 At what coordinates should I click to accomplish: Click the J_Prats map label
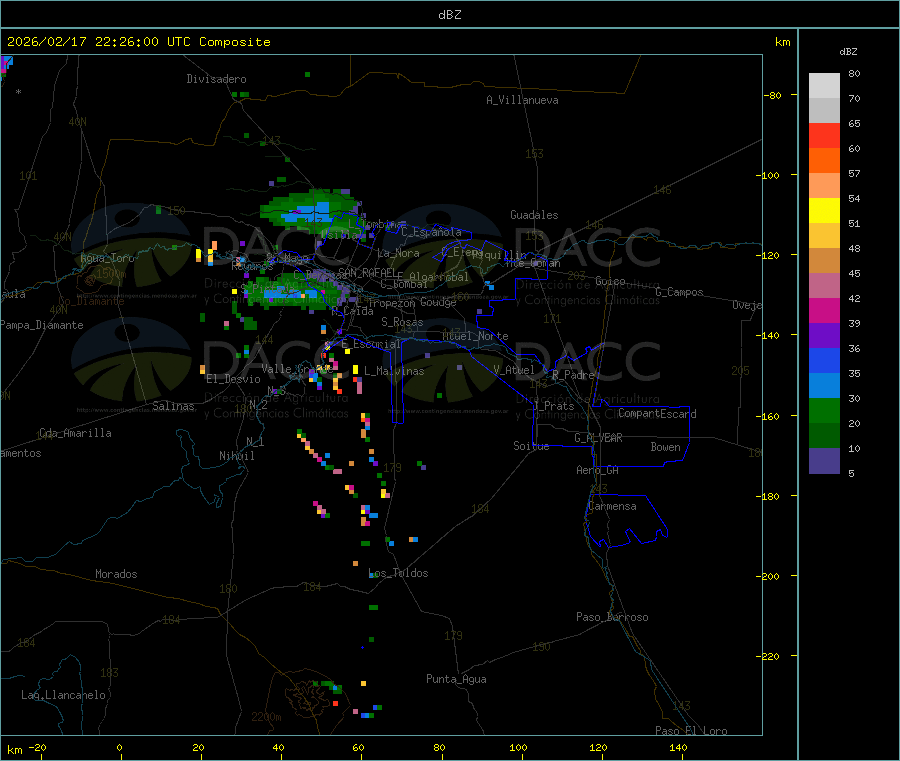(x=554, y=406)
